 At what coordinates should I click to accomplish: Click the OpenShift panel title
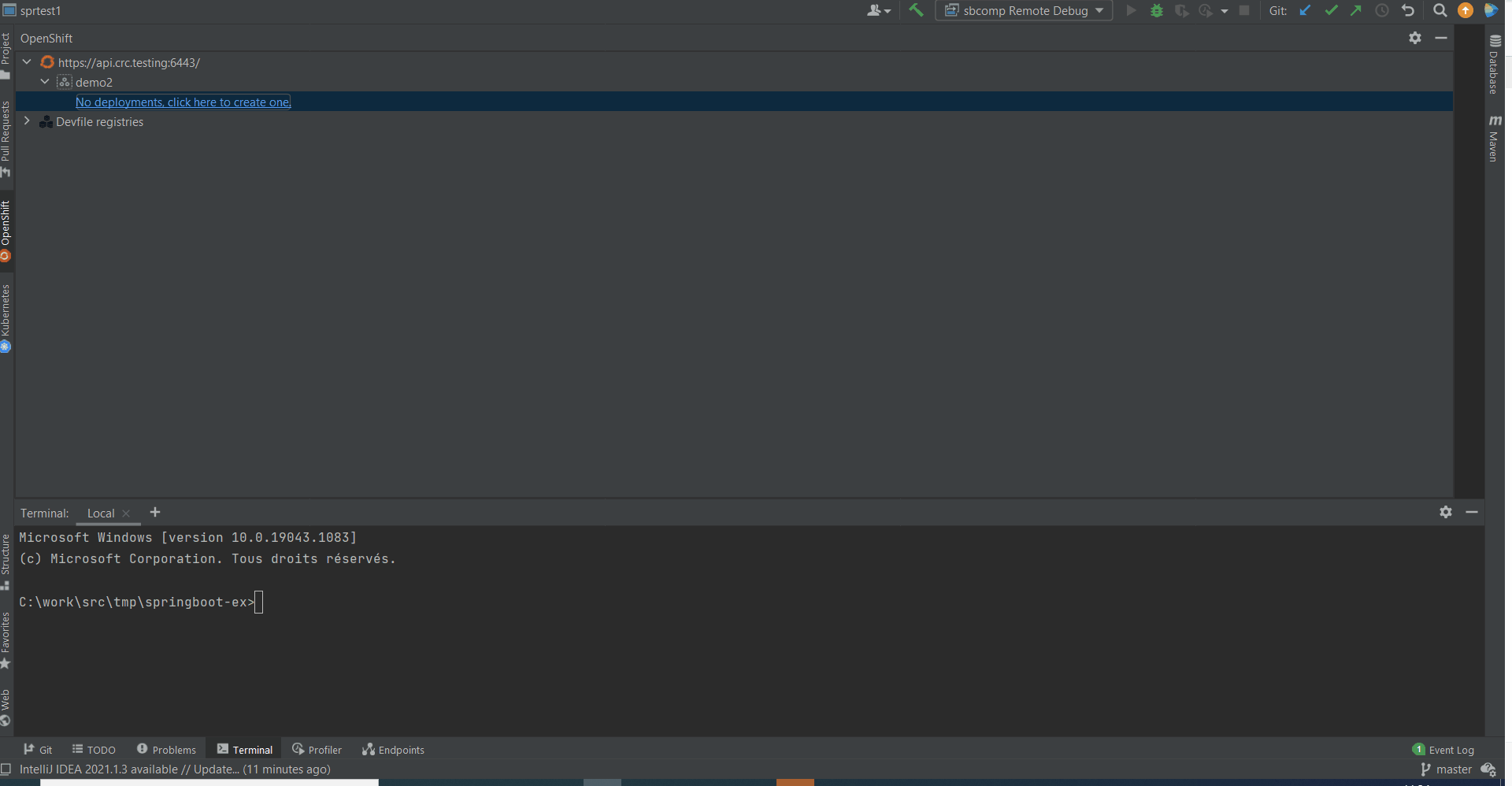click(46, 38)
